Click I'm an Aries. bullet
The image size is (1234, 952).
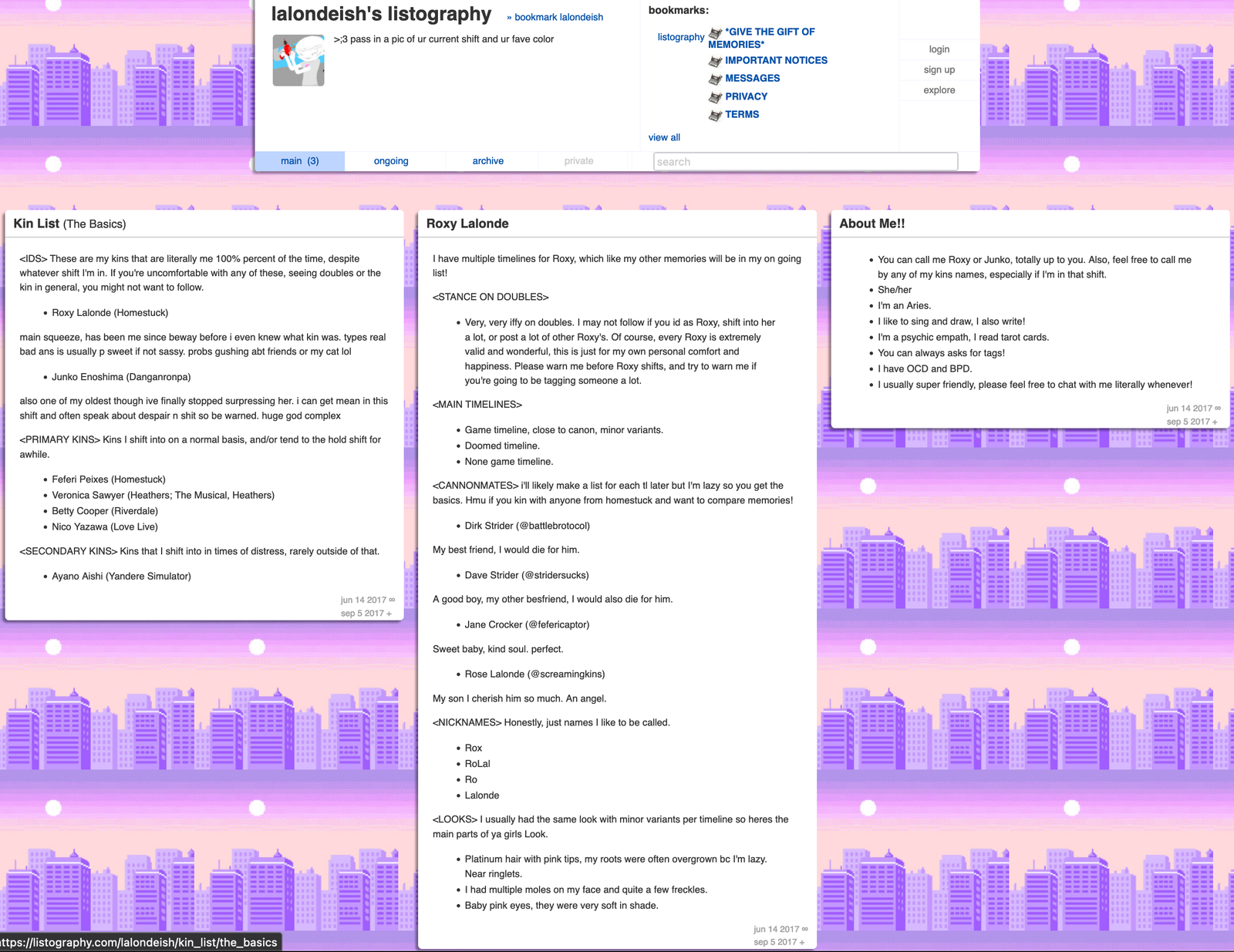click(904, 305)
